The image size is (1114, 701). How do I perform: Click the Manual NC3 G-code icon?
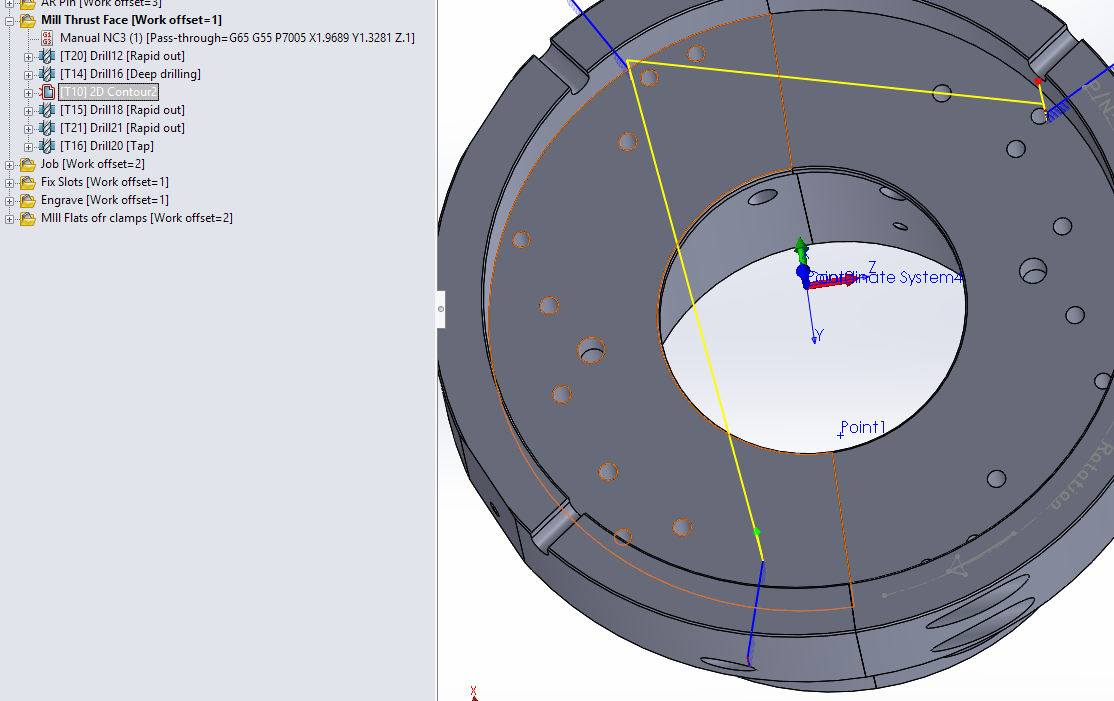point(46,37)
